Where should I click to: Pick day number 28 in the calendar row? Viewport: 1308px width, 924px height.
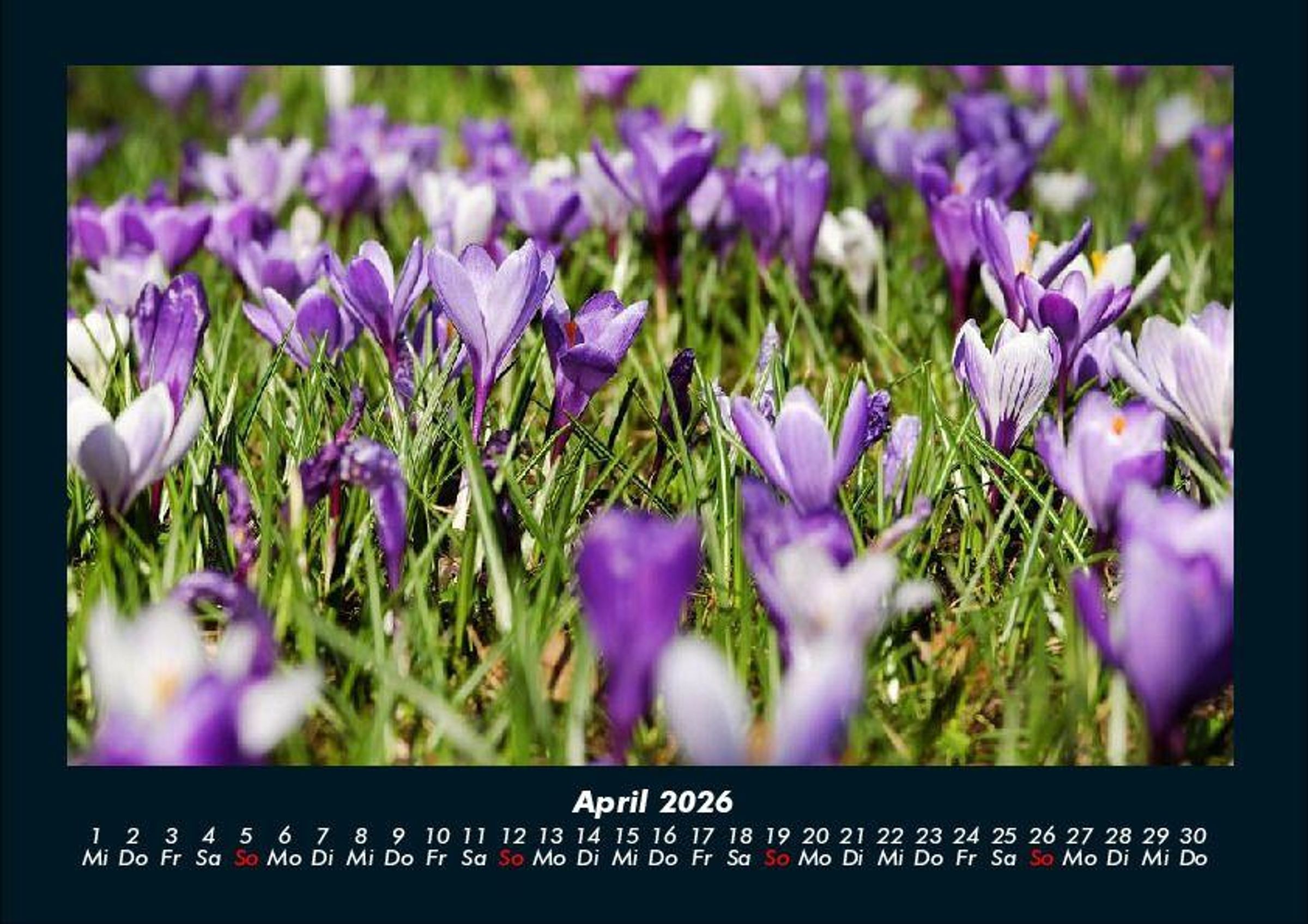pyautogui.click(x=1118, y=836)
